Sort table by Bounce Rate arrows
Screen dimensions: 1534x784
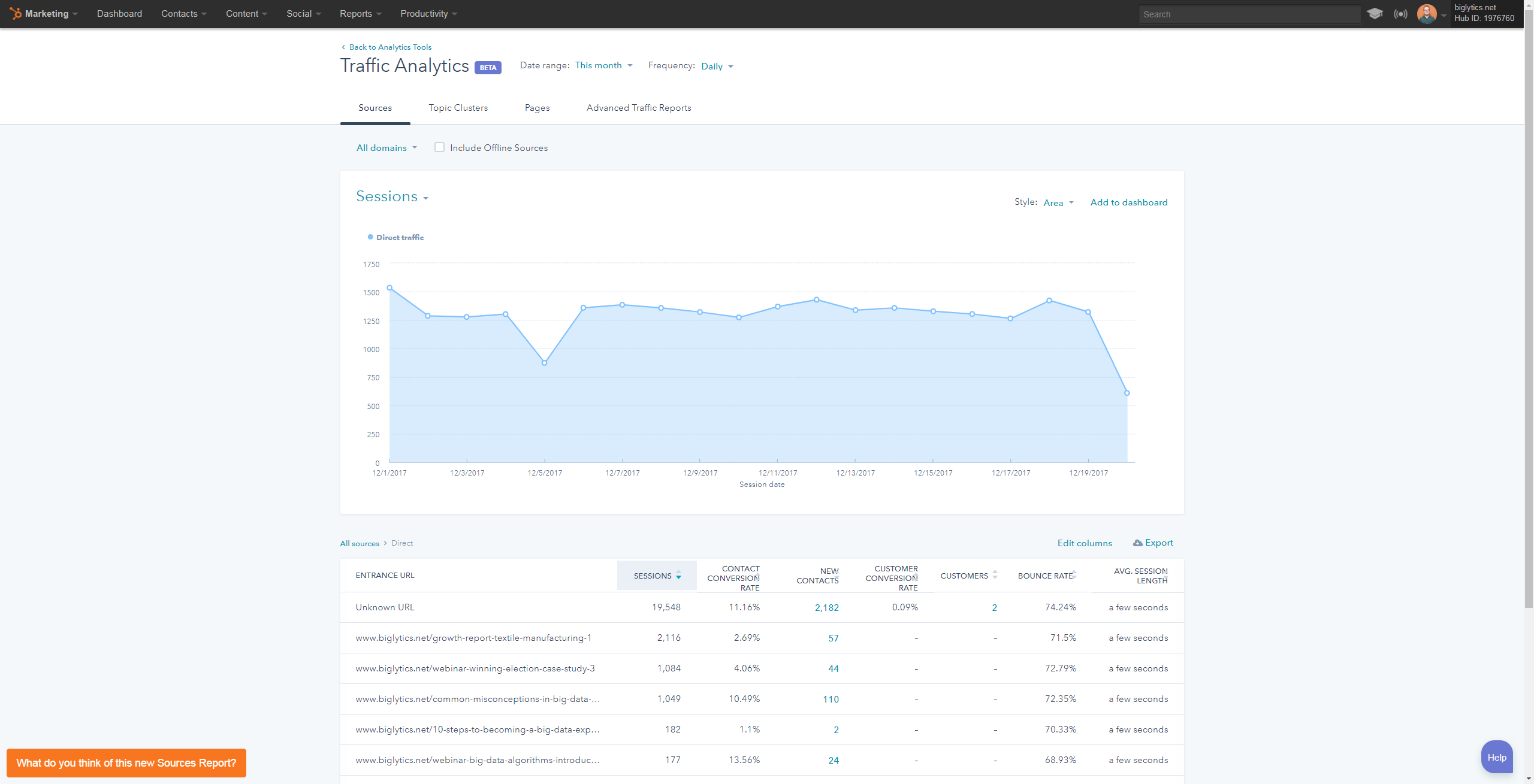tap(1074, 575)
